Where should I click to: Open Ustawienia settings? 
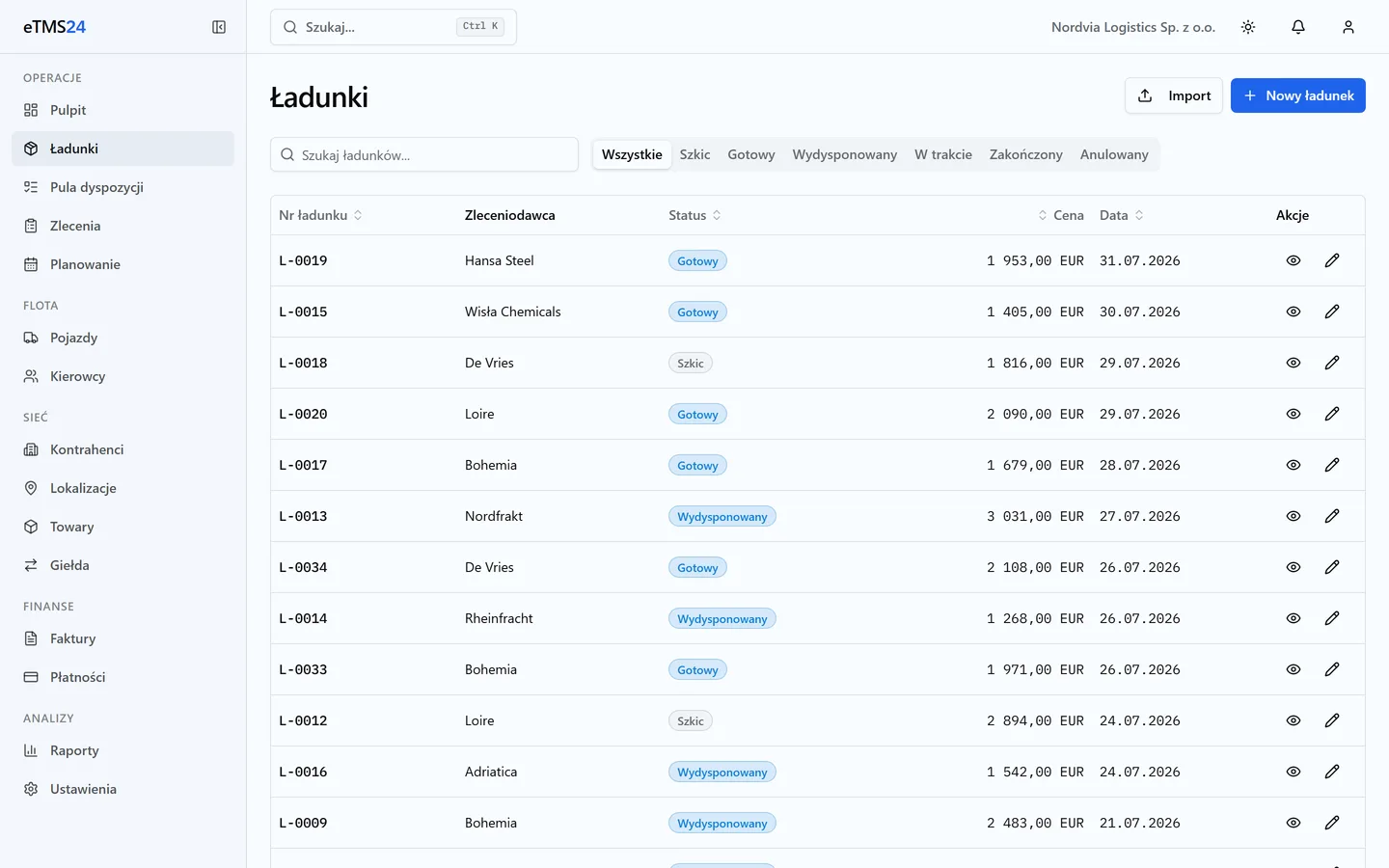[x=123, y=789]
